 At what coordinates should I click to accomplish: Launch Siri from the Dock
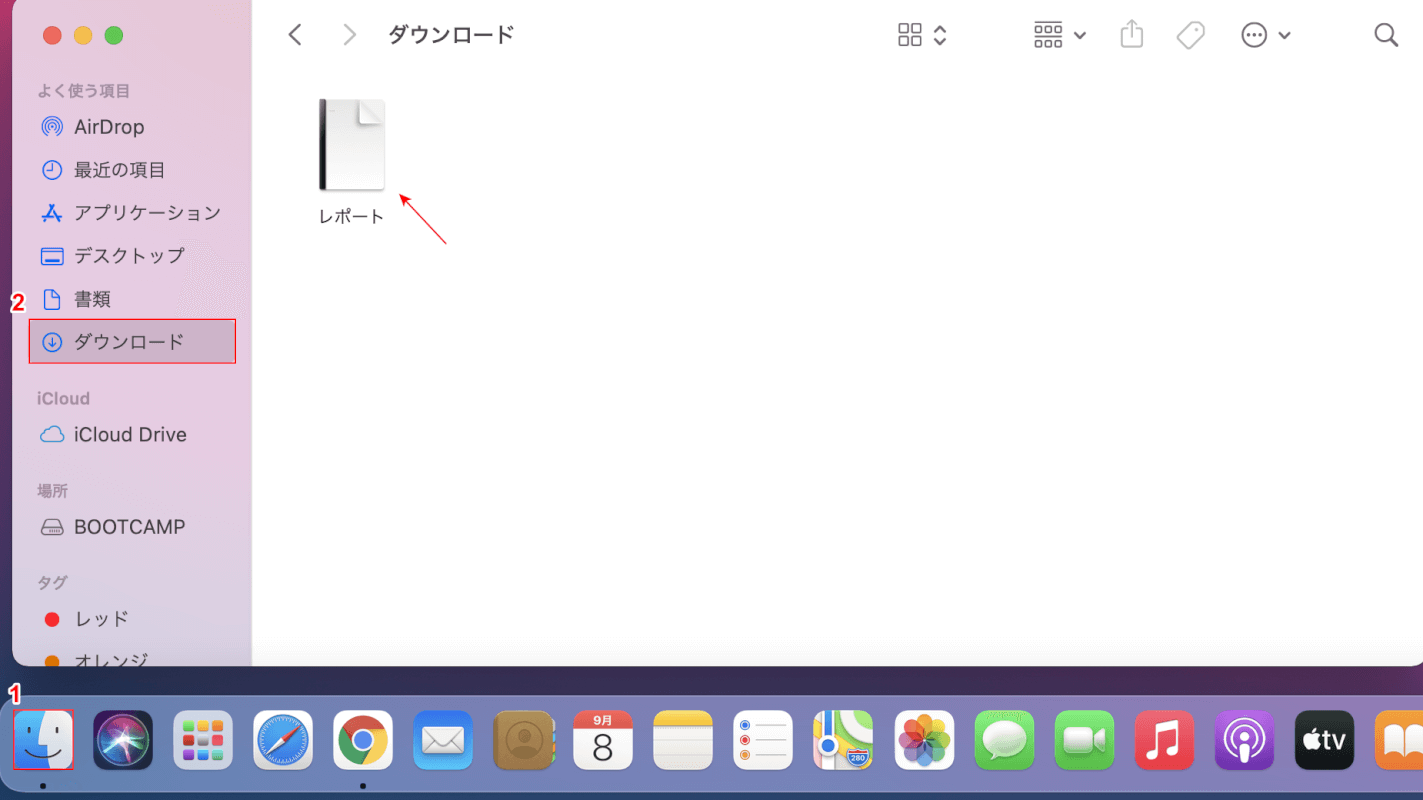point(123,740)
